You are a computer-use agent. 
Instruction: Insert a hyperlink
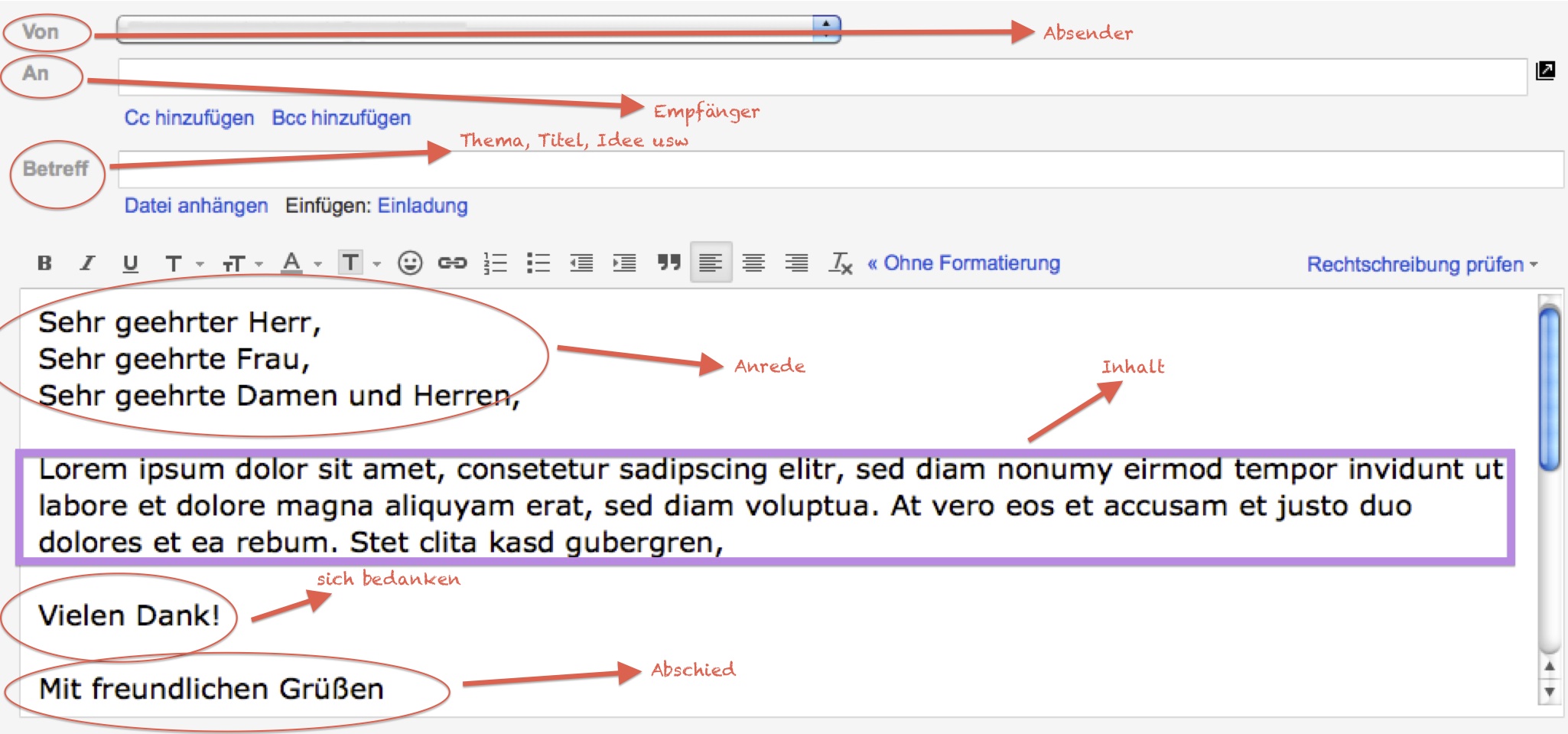point(452,263)
